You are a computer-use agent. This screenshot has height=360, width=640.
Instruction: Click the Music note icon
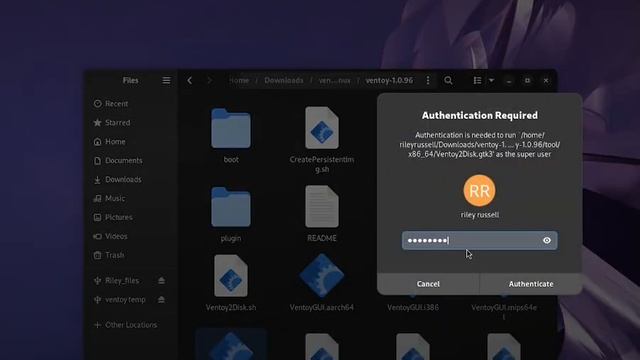click(x=98, y=198)
